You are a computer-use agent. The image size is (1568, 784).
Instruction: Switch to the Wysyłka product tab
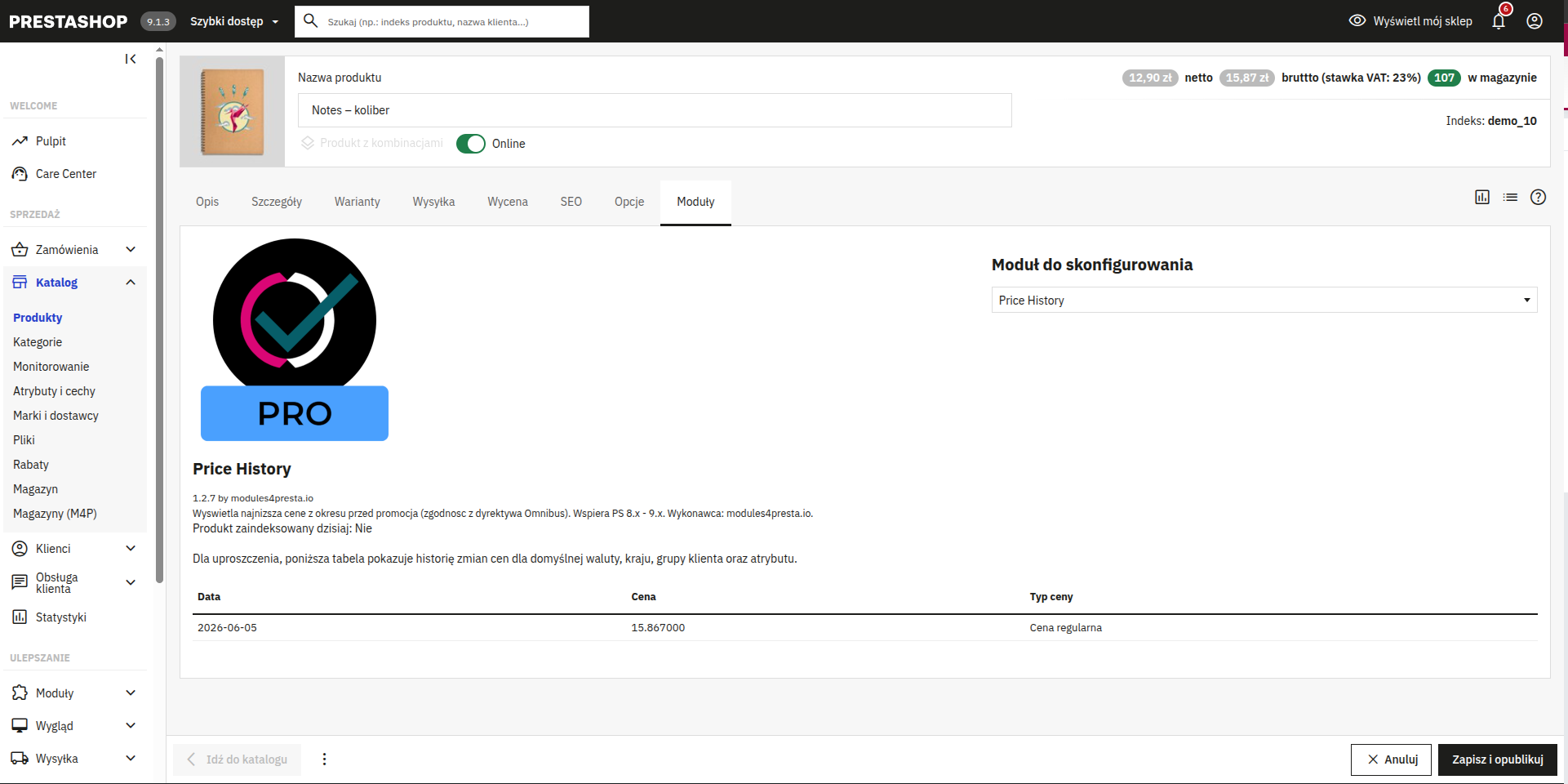pyautogui.click(x=433, y=202)
